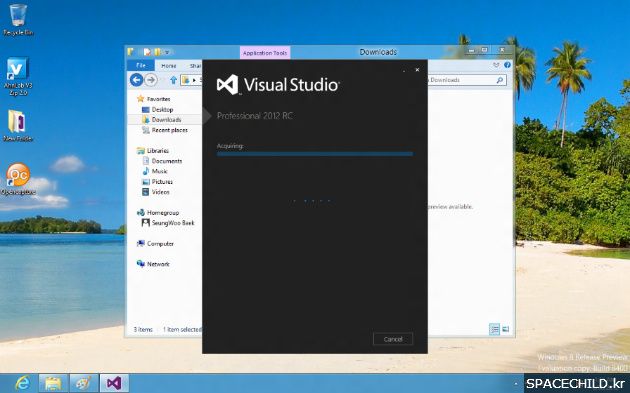This screenshot has width=630, height=393.
Task: Click the search magnifier icon in Explorer
Action: (x=500, y=80)
